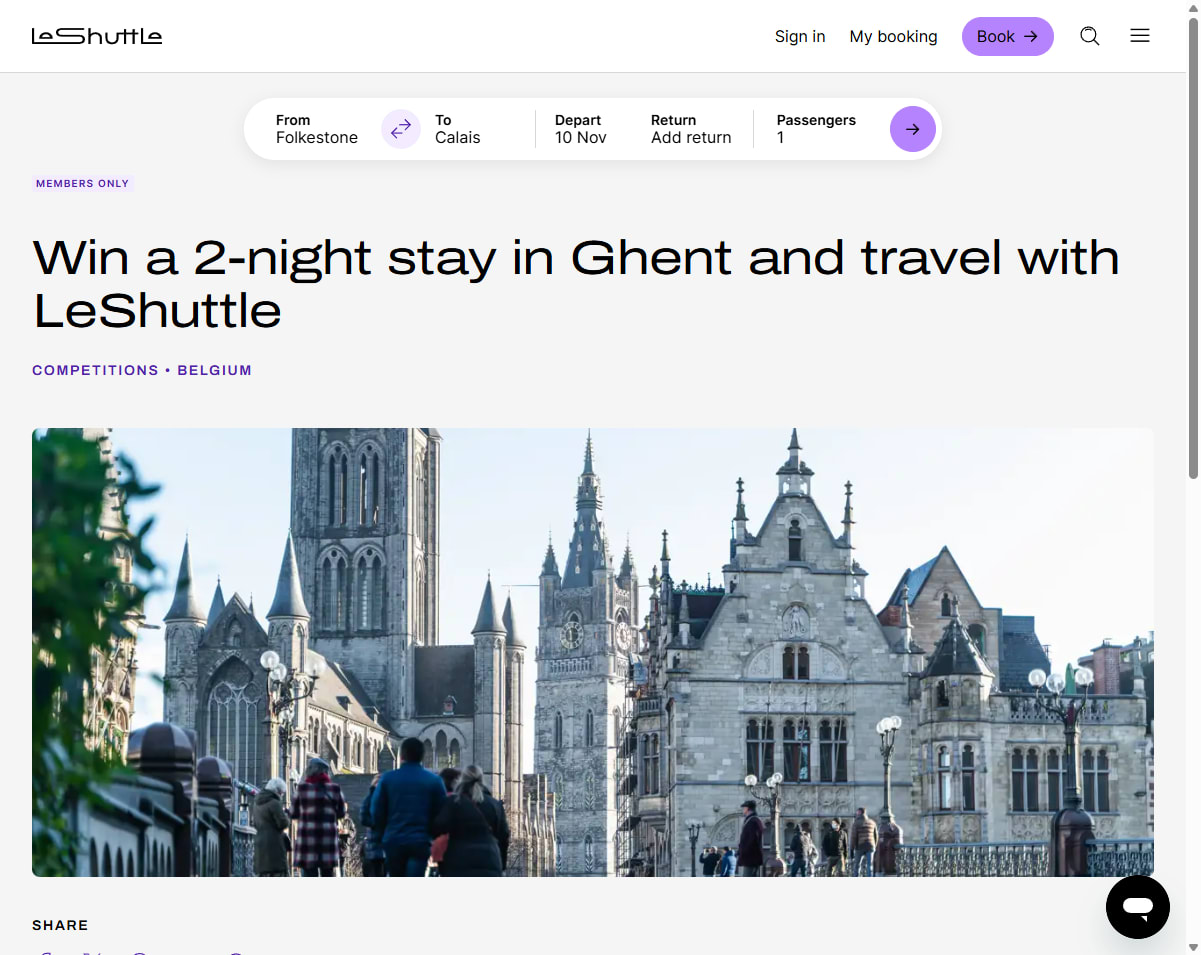This screenshot has height=955, width=1201.
Task: Open the LeShuttle logo homepage
Action: (97, 36)
